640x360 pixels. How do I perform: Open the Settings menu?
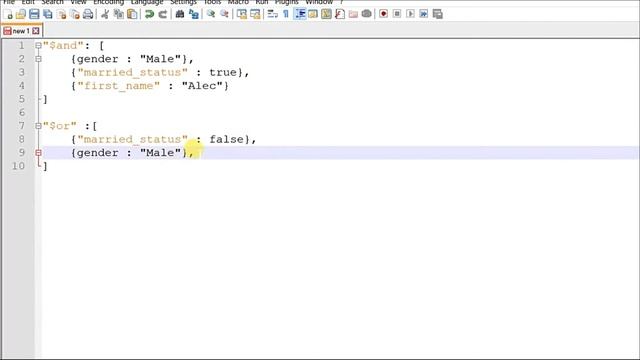(x=183, y=2)
